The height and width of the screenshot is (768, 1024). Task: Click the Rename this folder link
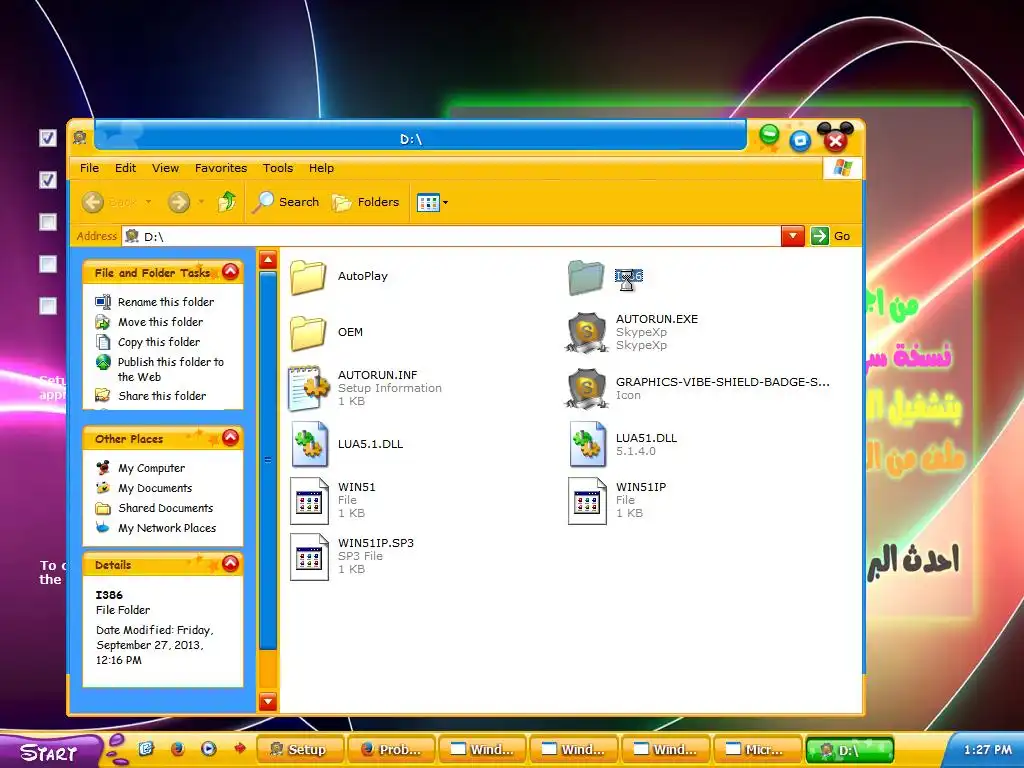pos(166,302)
